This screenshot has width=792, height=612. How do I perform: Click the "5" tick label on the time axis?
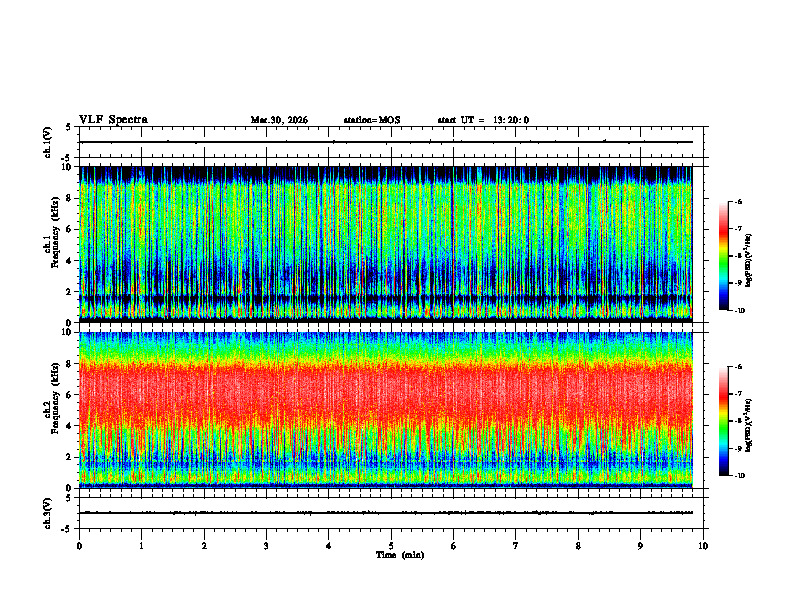point(391,546)
